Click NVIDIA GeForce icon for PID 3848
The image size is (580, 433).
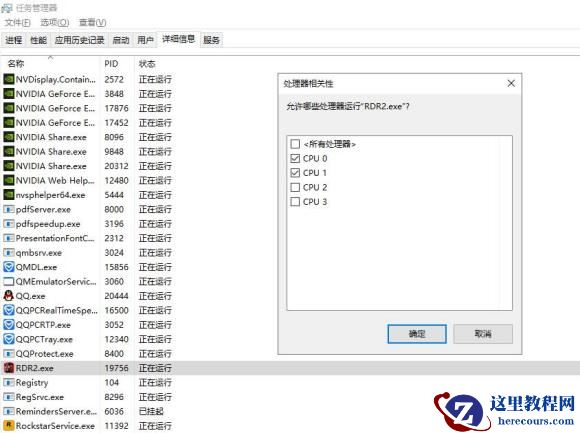point(9,94)
